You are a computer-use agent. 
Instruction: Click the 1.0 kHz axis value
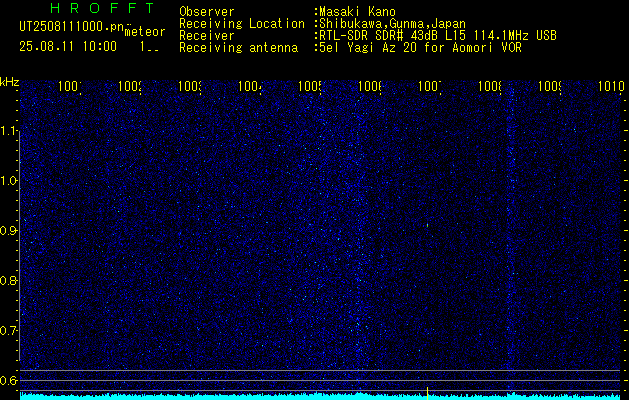pyautogui.click(x=9, y=181)
